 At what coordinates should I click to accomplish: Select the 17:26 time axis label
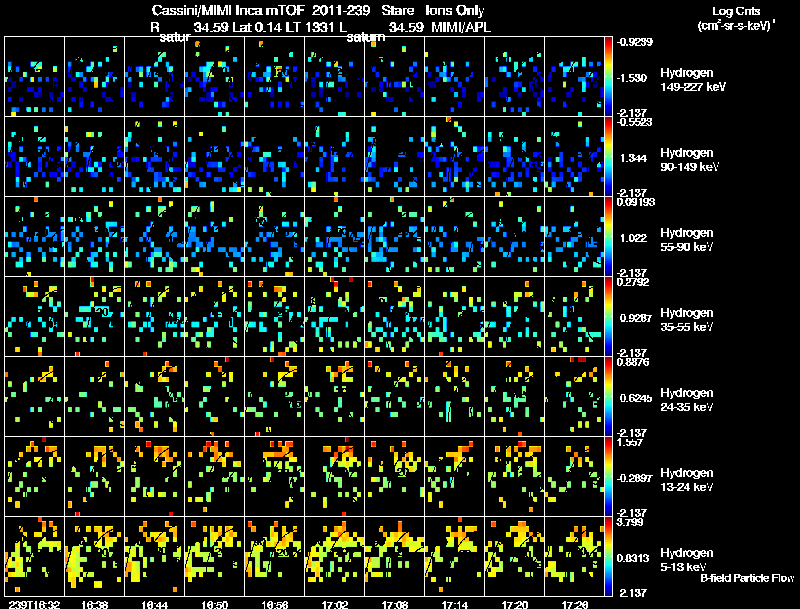[574, 604]
